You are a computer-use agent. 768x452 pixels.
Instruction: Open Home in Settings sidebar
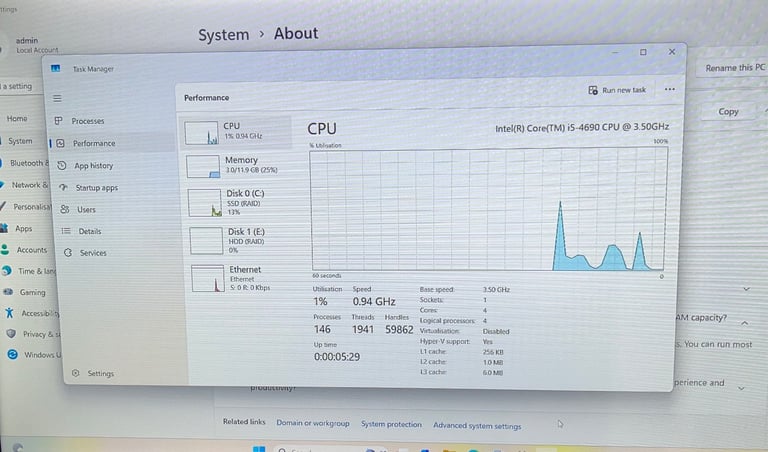tap(17, 119)
